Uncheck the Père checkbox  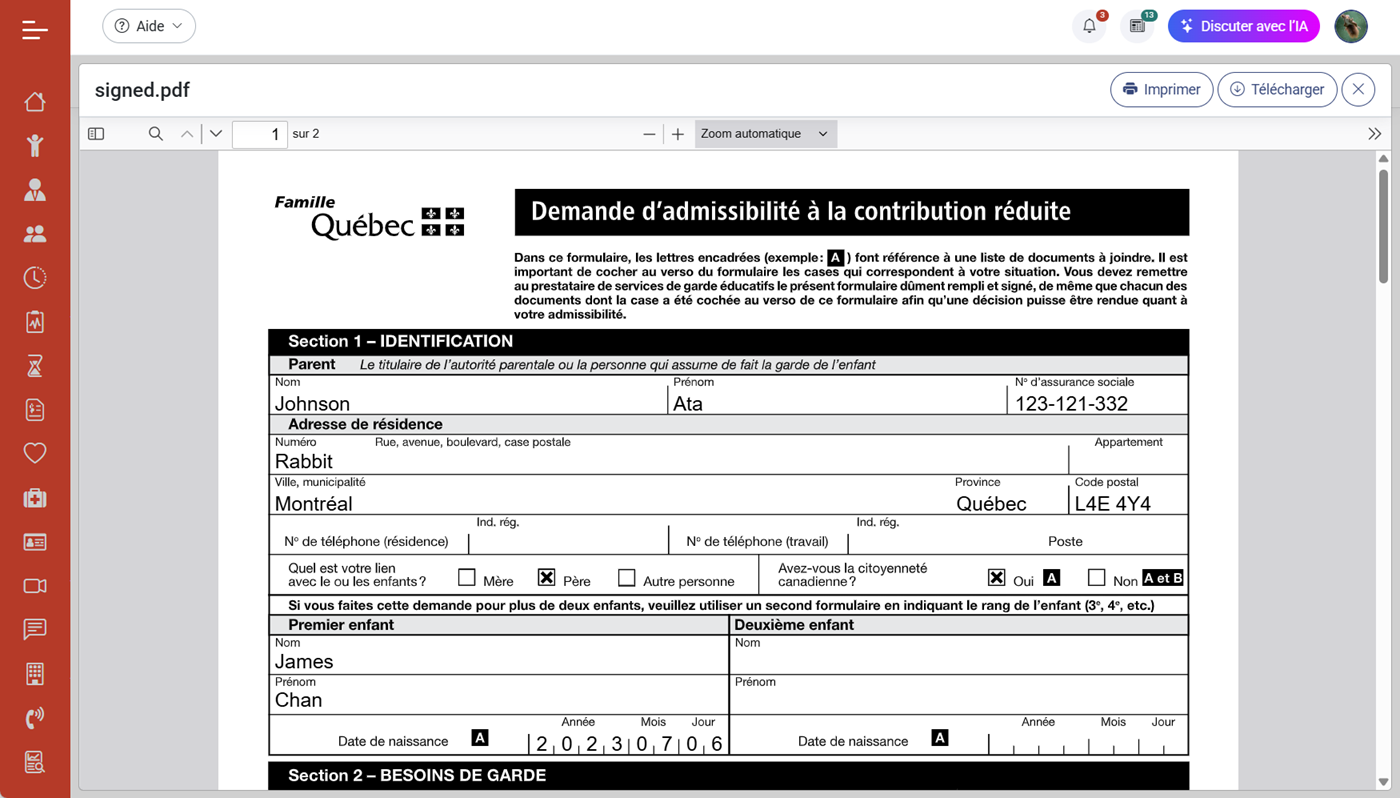tap(546, 577)
